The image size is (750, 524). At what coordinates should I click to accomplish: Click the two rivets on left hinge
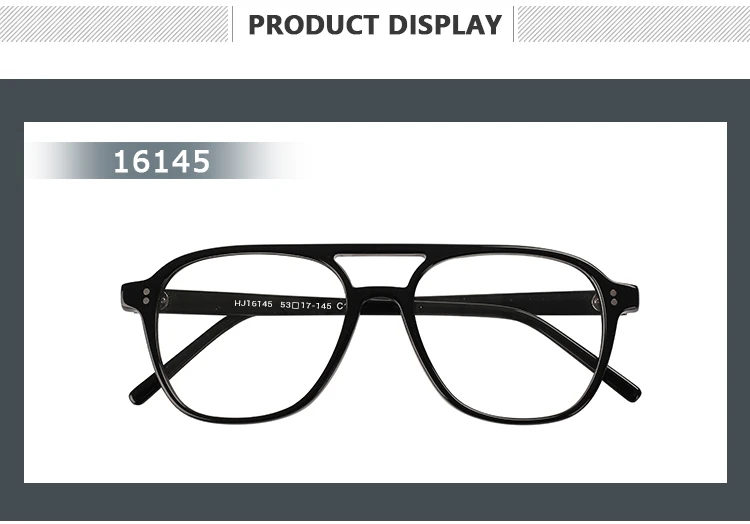tap(146, 296)
